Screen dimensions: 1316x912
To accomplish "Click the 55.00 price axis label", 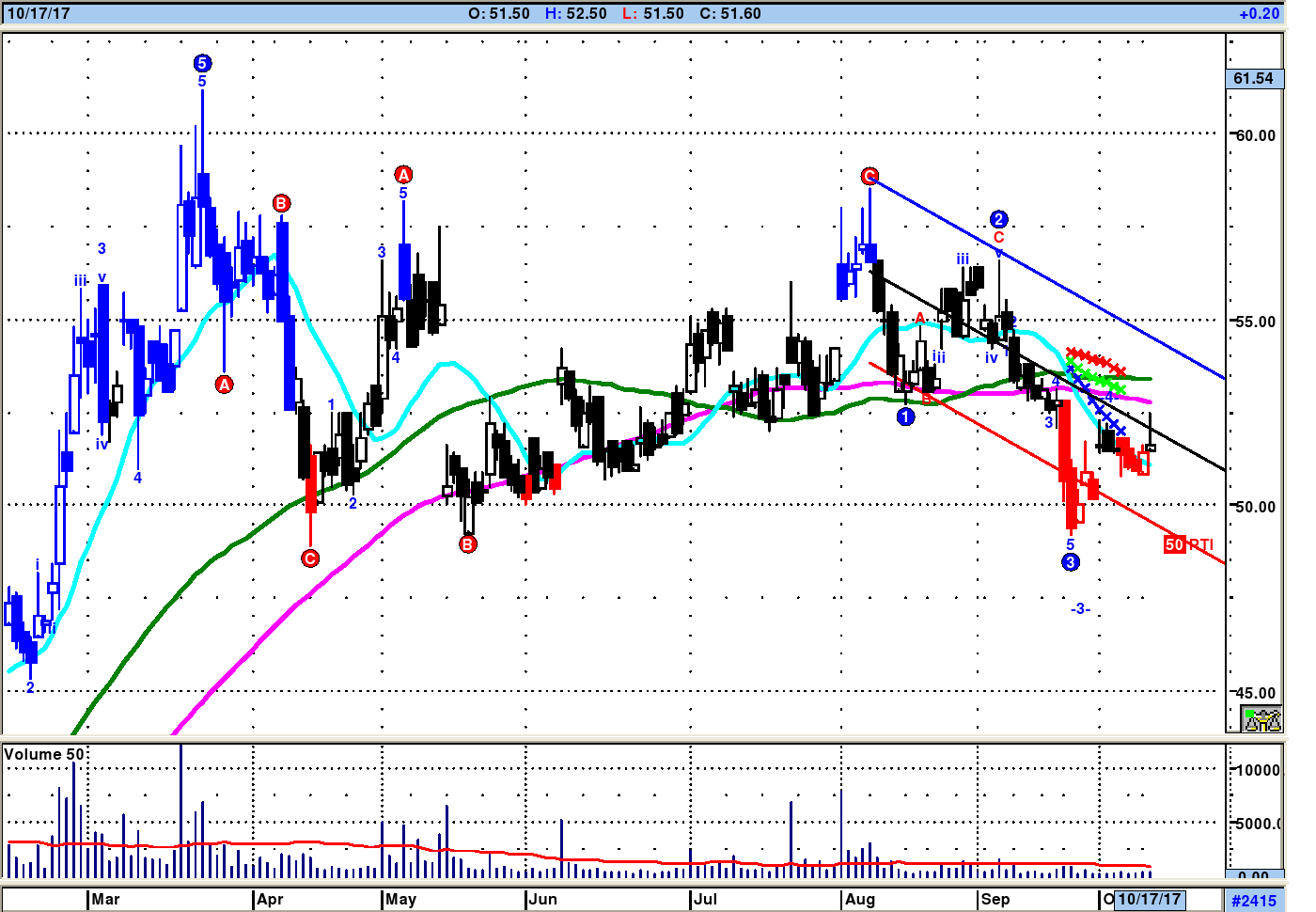I will click(x=1256, y=322).
